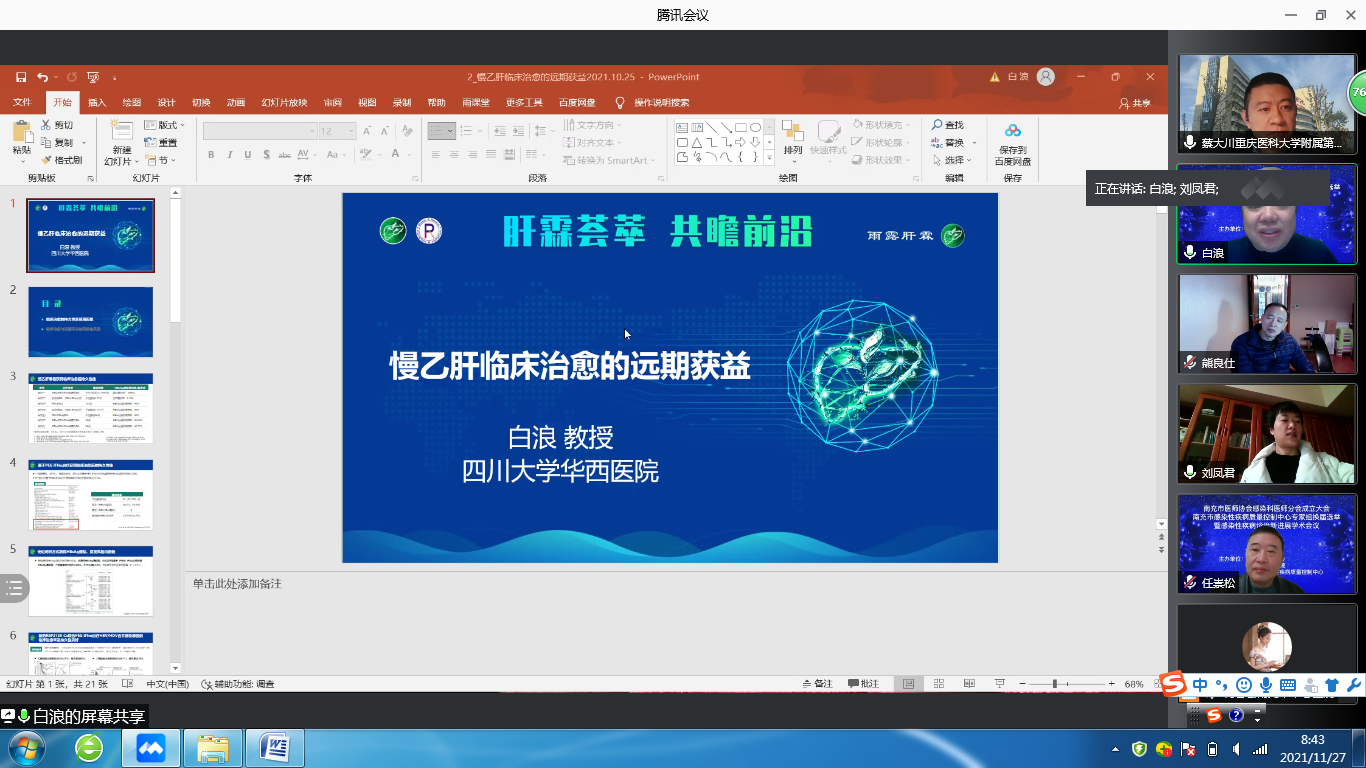Open font color dropdown arrow
Image resolution: width=1366 pixels, height=768 pixels.
point(409,155)
